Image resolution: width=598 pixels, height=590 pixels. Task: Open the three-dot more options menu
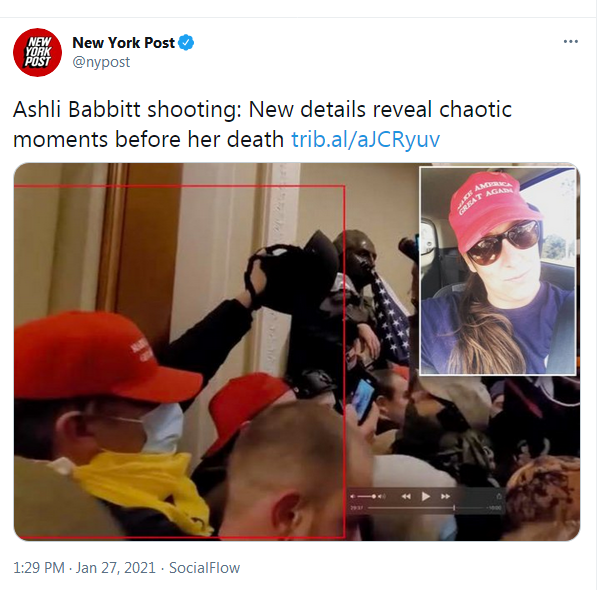(571, 42)
